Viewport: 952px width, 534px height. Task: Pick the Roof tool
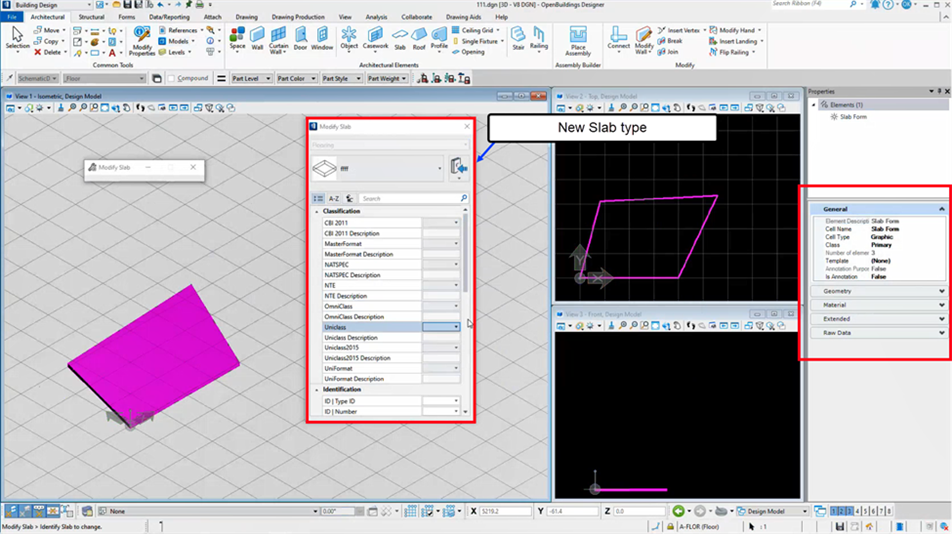[x=419, y=38]
